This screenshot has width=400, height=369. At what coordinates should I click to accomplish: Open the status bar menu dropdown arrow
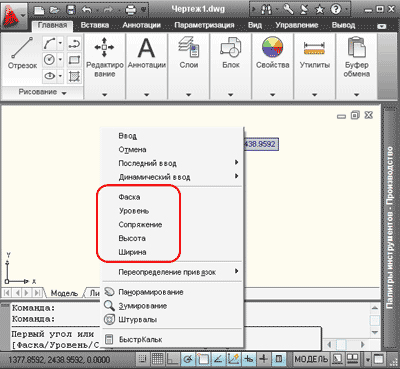click(368, 360)
